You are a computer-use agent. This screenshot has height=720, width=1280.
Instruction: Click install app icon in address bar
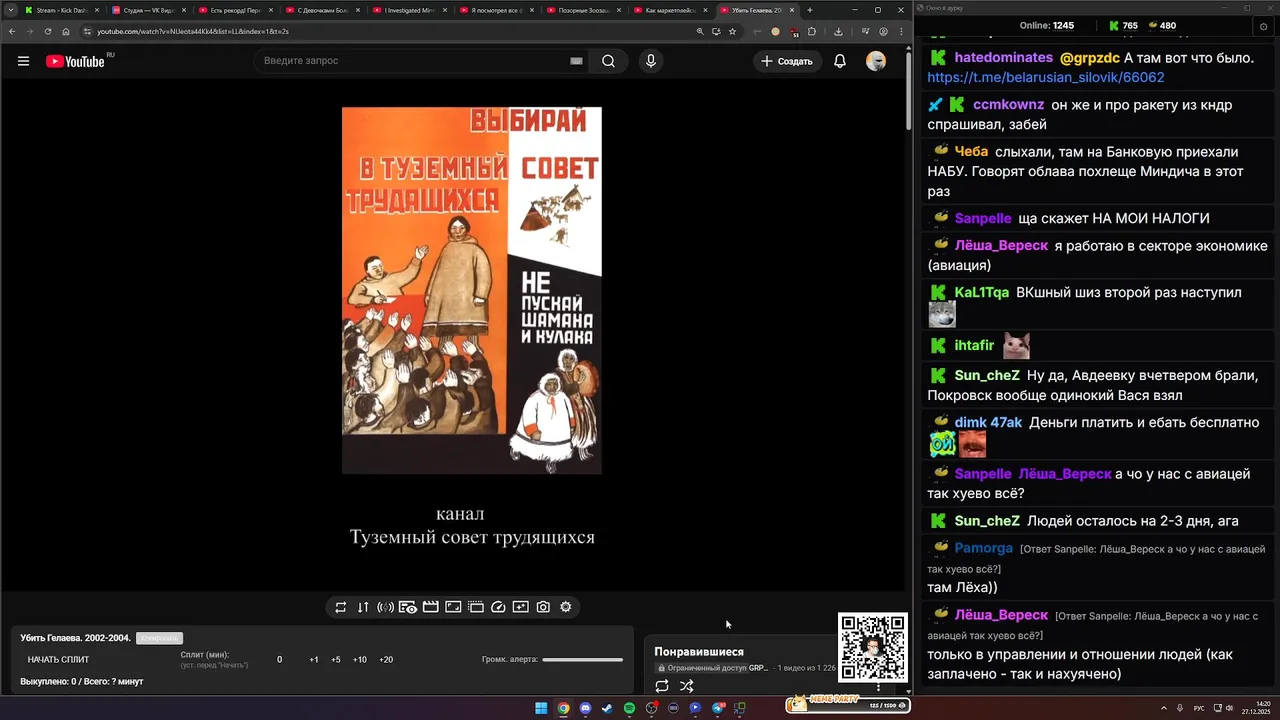(716, 31)
